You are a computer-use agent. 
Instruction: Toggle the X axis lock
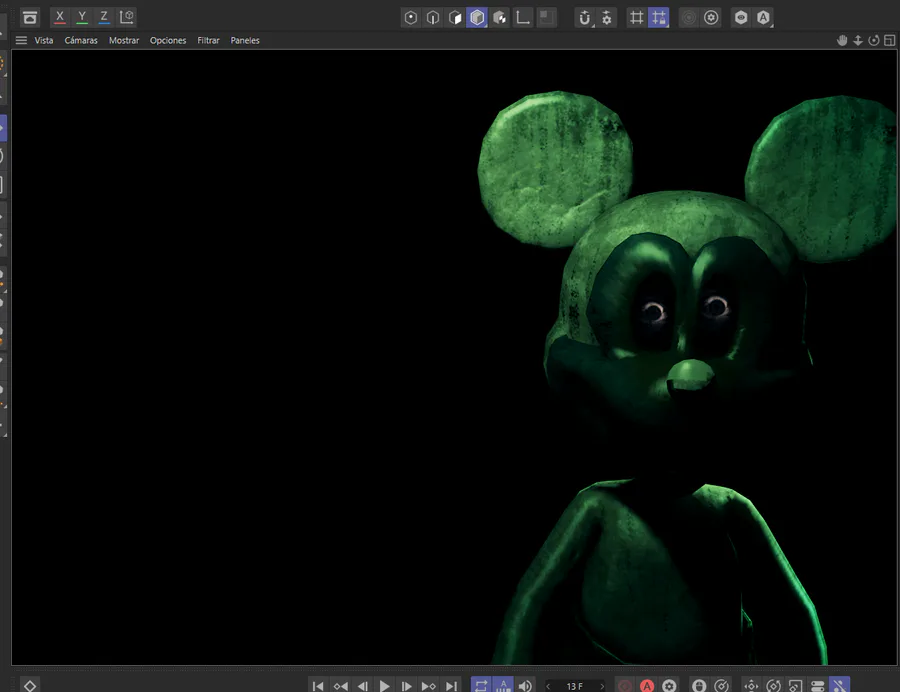click(x=60, y=17)
